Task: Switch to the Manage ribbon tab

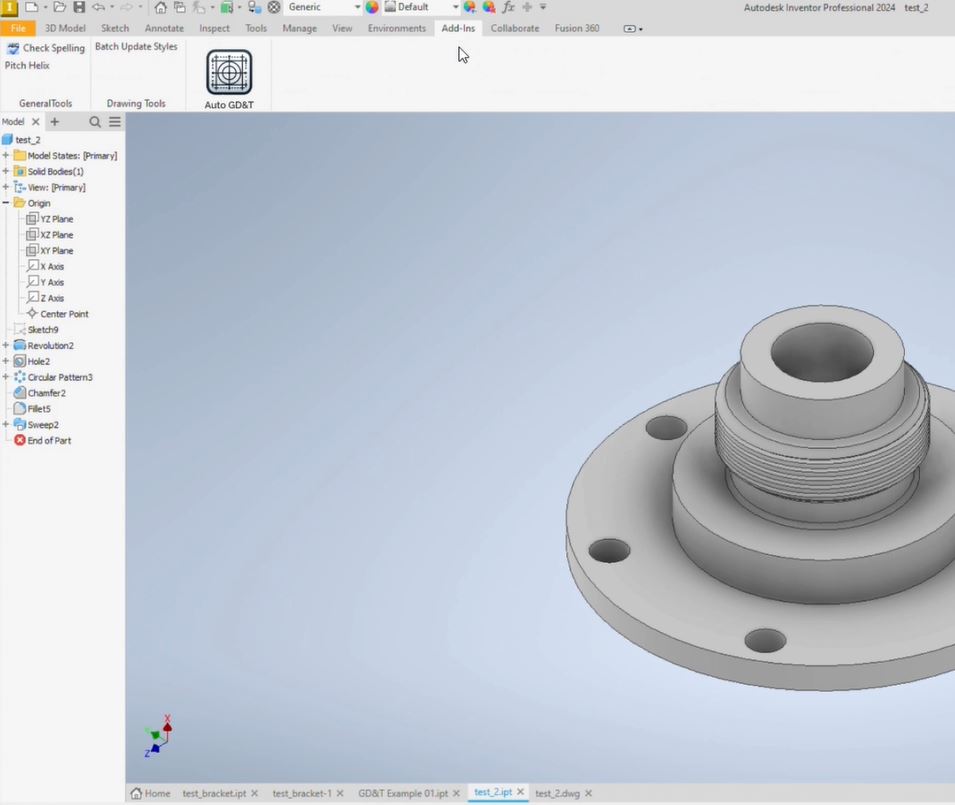Action: 300,28
